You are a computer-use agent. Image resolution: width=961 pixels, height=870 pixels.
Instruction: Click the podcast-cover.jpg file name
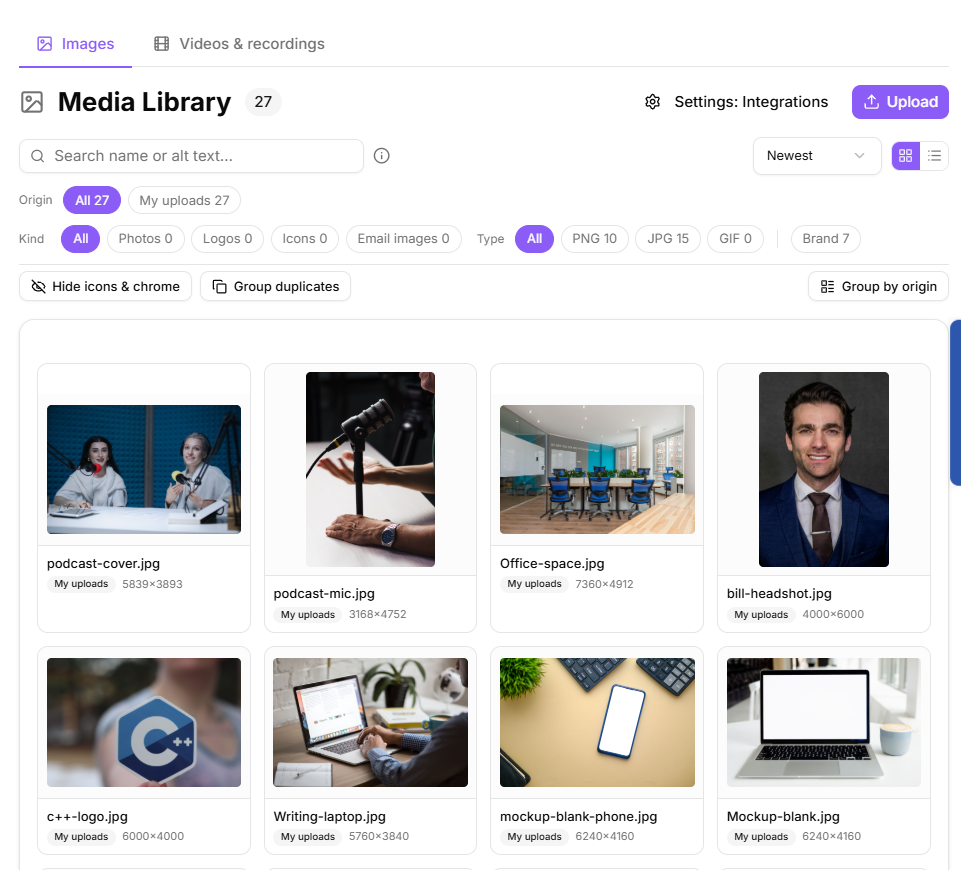[104, 564]
